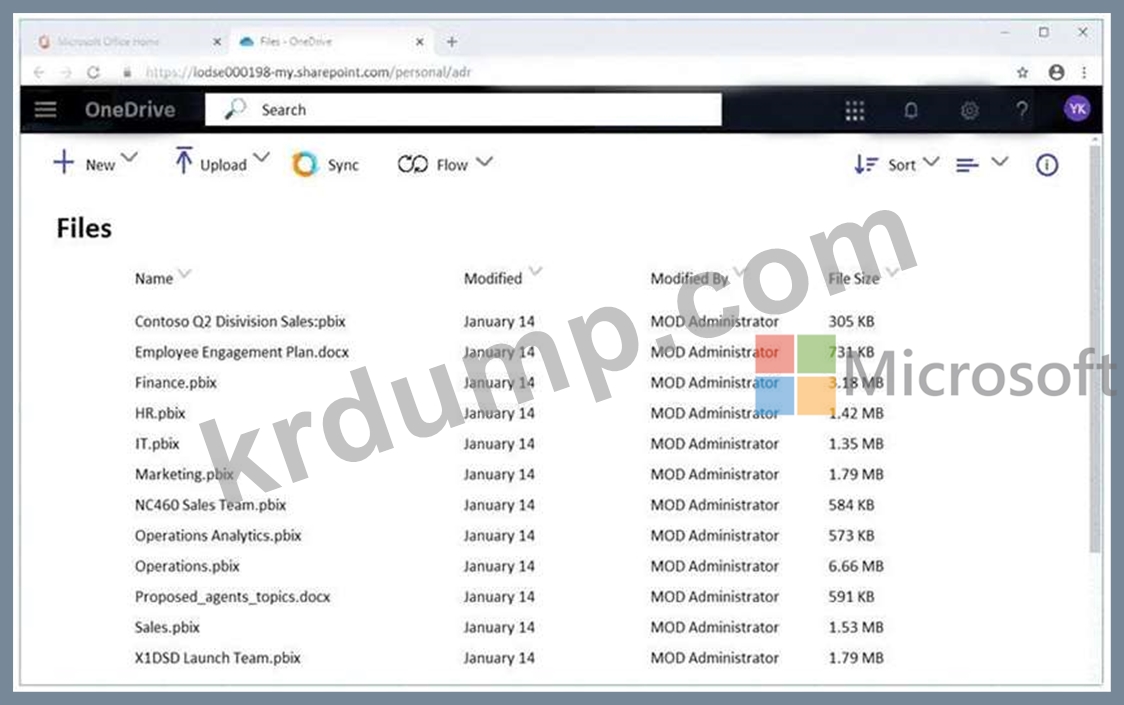Bookmark page with star icon
Screen dimensions: 1124x705
1022,72
